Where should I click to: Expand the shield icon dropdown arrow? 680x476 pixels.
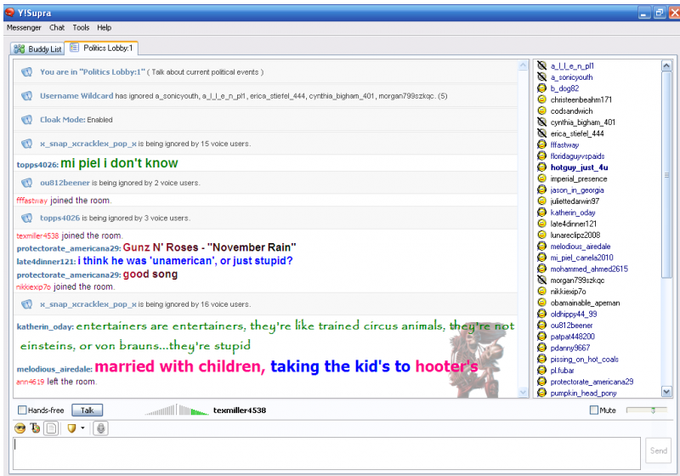pyautogui.click(x=82, y=428)
